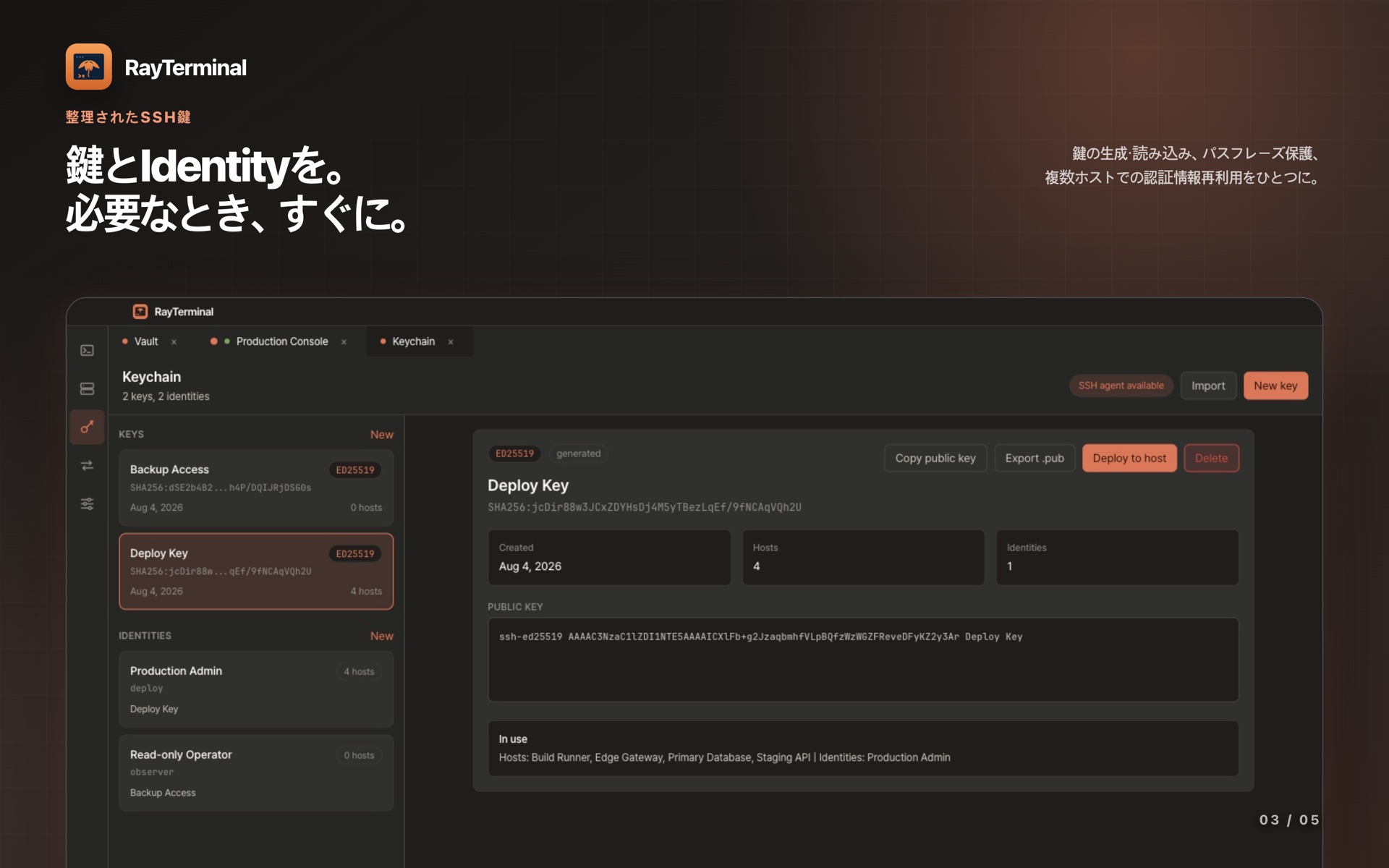Open the Read-only Operator identity
Viewport: 1389px width, 868px height.
(256, 773)
